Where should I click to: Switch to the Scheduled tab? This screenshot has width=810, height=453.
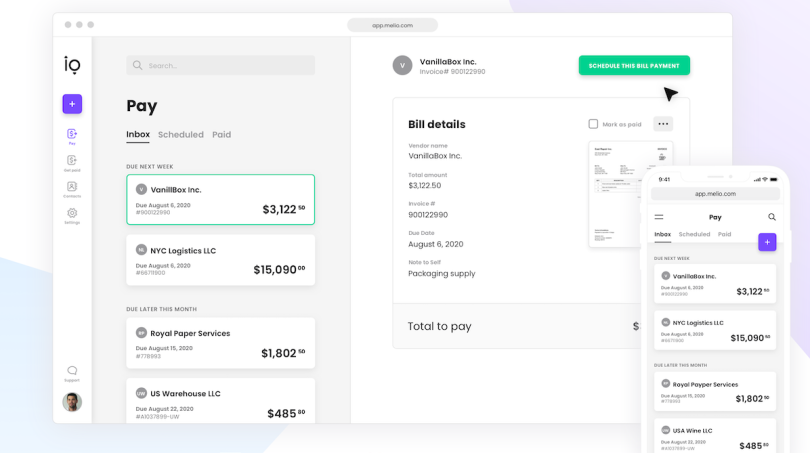coord(180,135)
